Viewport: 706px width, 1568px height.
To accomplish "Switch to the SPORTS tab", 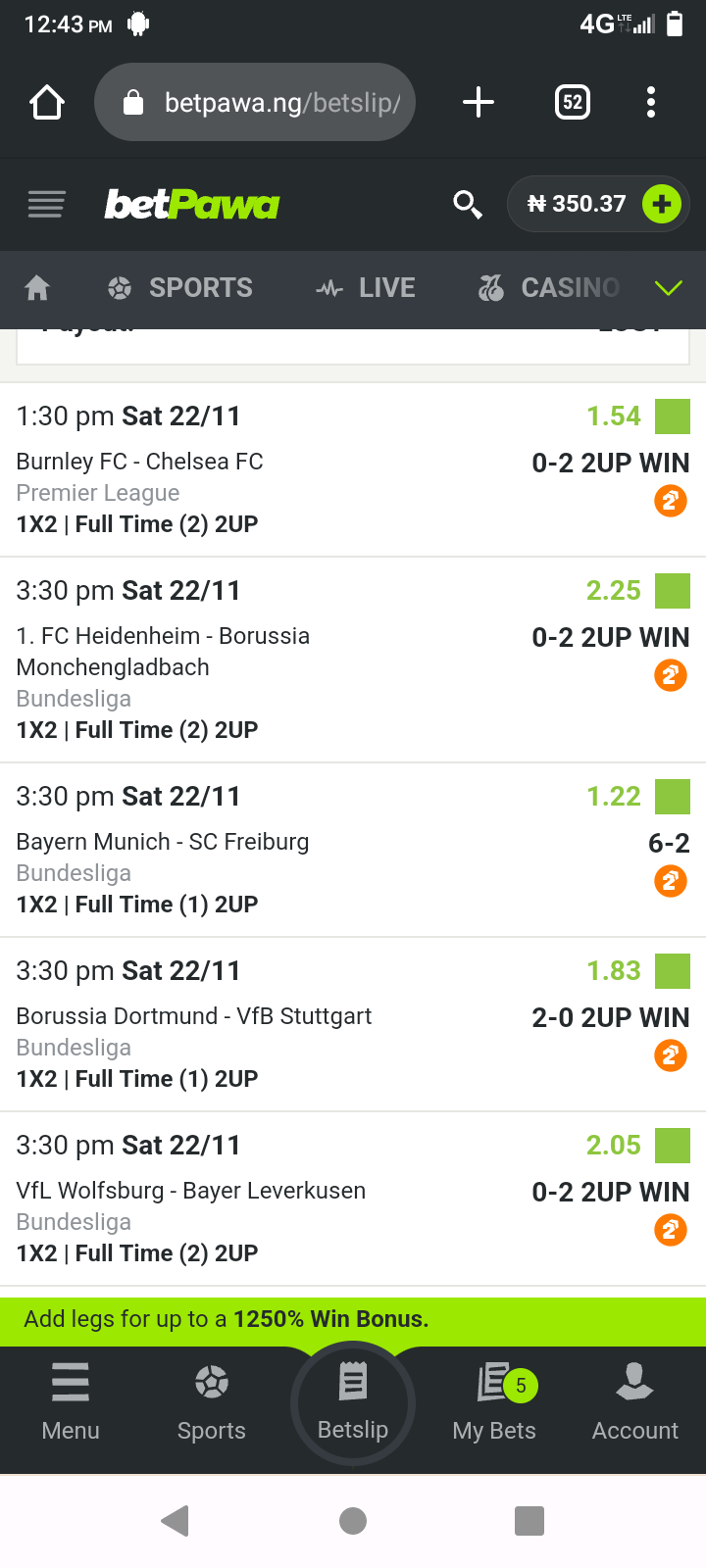I will [180, 287].
